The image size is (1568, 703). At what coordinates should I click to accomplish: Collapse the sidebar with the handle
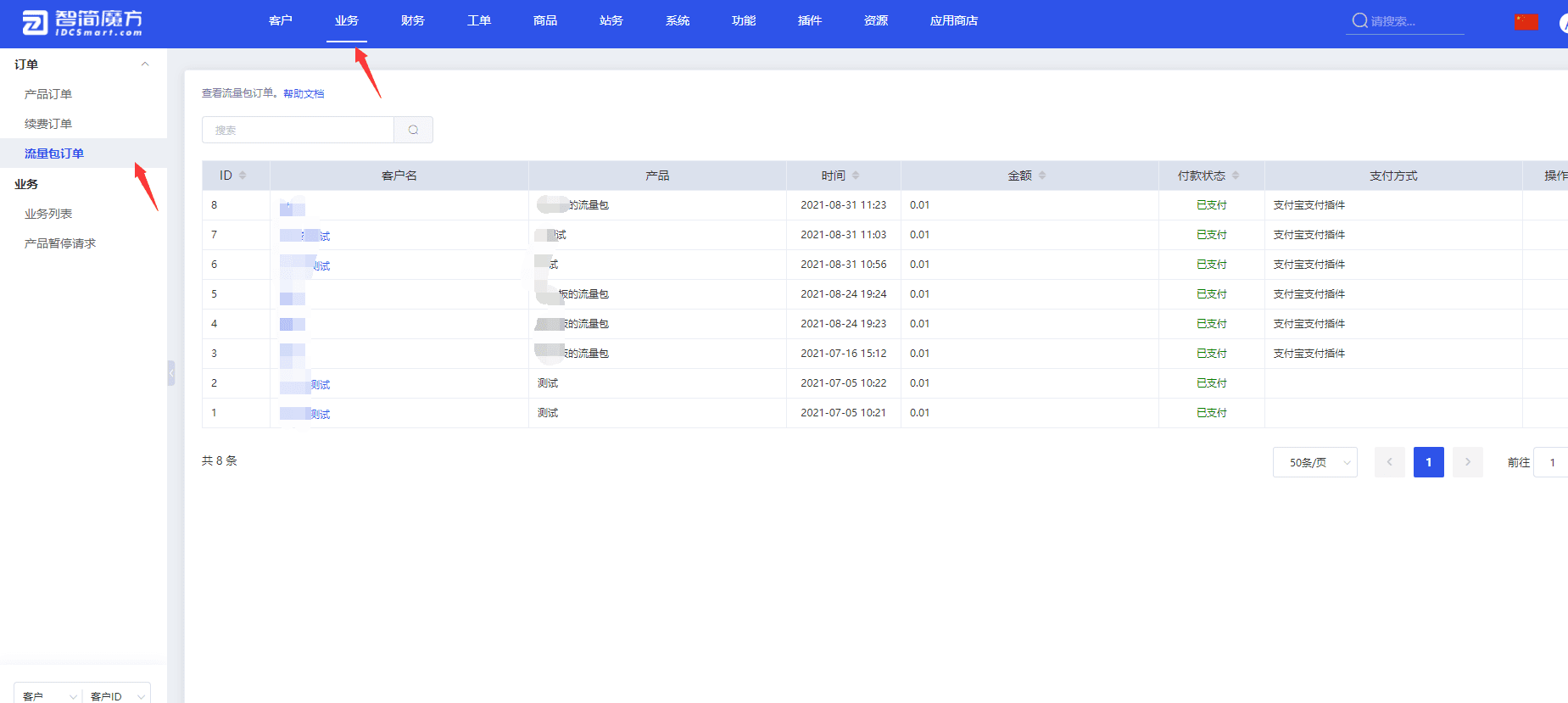pyautogui.click(x=171, y=373)
